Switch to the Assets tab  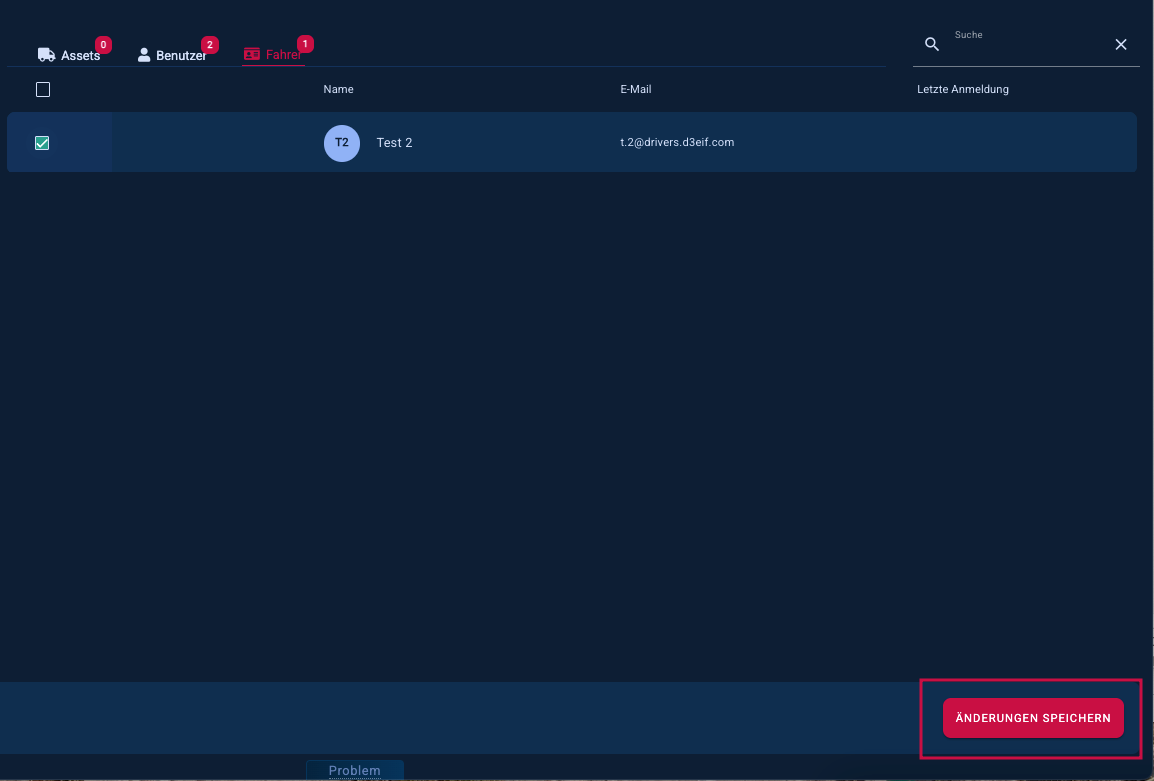click(x=80, y=56)
